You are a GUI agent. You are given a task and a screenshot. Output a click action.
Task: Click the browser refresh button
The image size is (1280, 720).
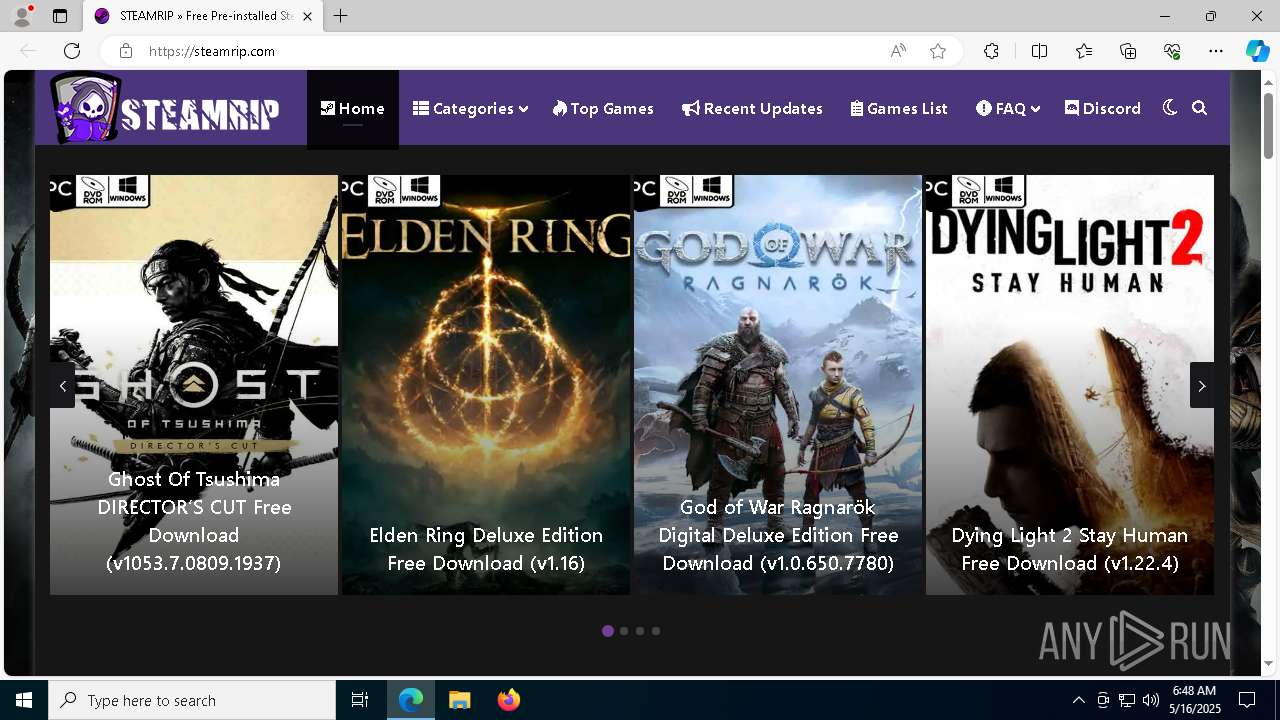click(x=72, y=51)
